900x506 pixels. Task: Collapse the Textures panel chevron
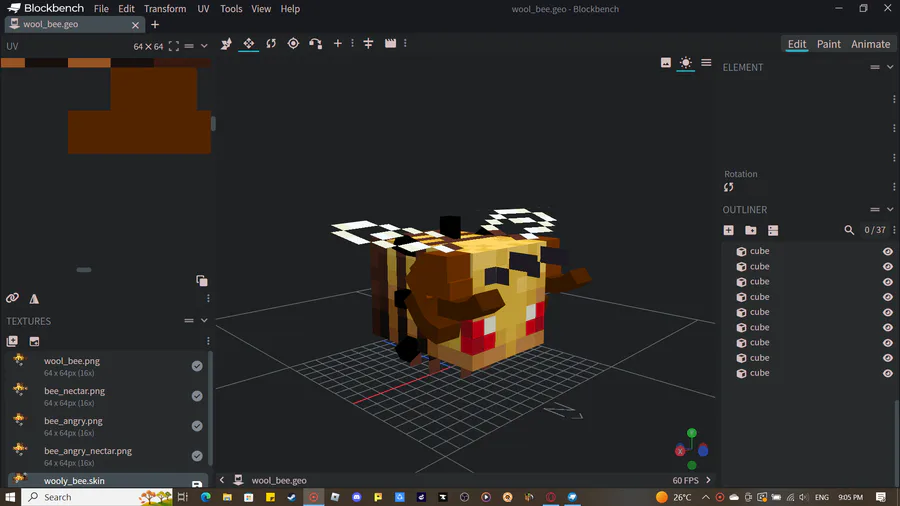[x=204, y=321]
